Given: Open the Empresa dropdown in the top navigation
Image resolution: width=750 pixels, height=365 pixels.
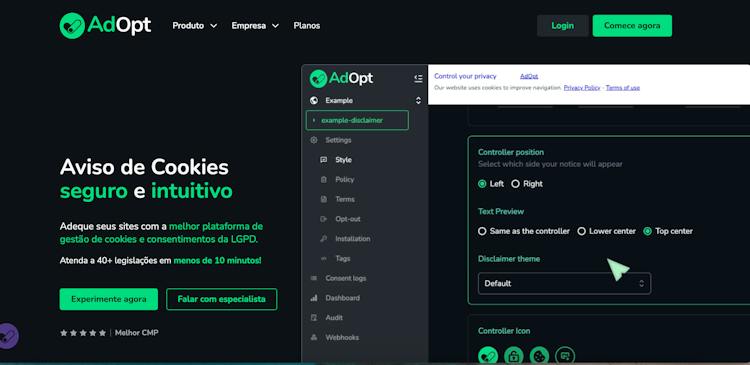Looking at the screenshot, I should click(255, 26).
